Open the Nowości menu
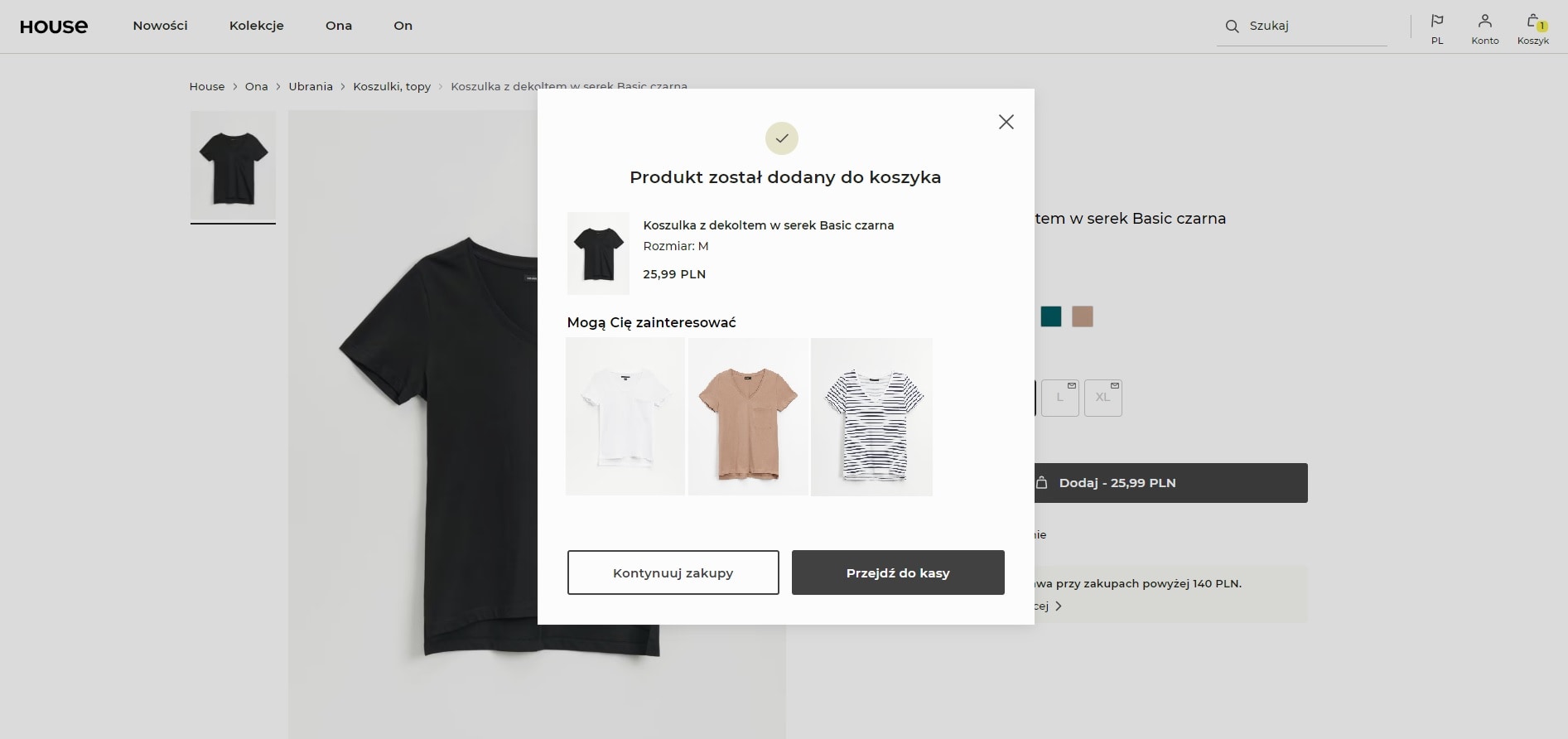Viewport: 1568px width, 739px height. tap(160, 26)
